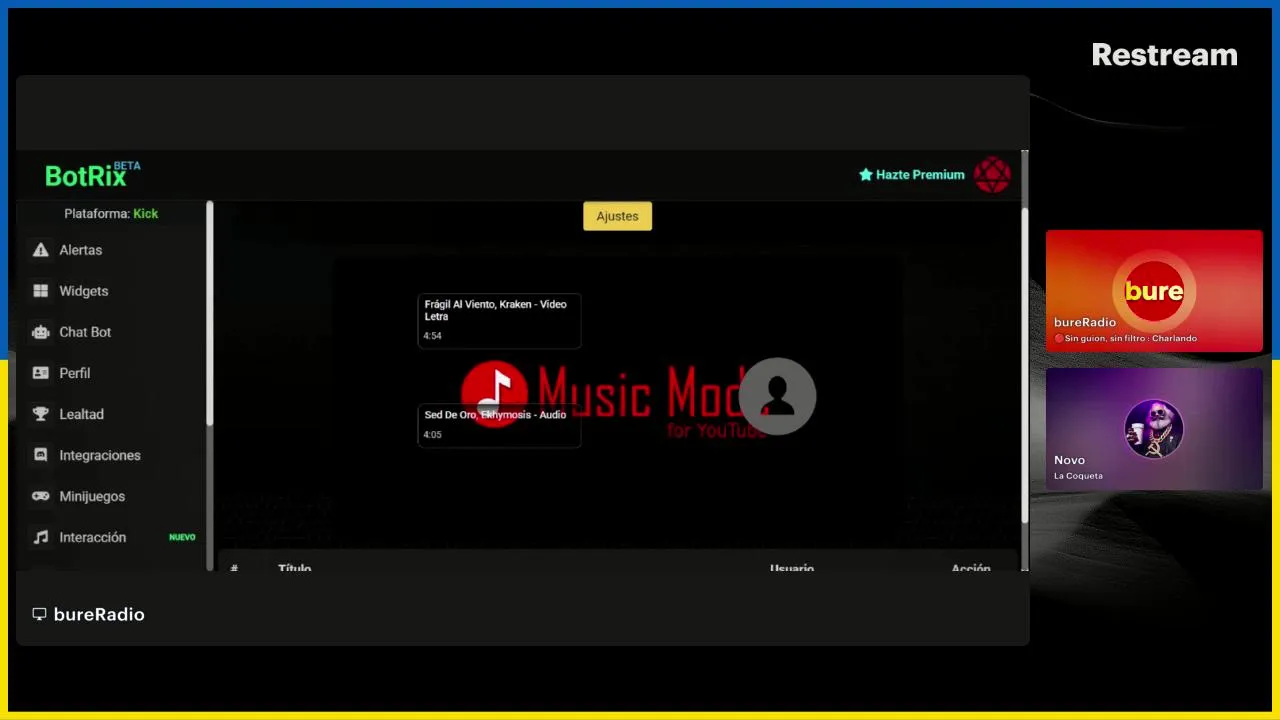Click the sidebar vertical scrollbar
The width and height of the screenshot is (1280, 720).
coord(210,314)
